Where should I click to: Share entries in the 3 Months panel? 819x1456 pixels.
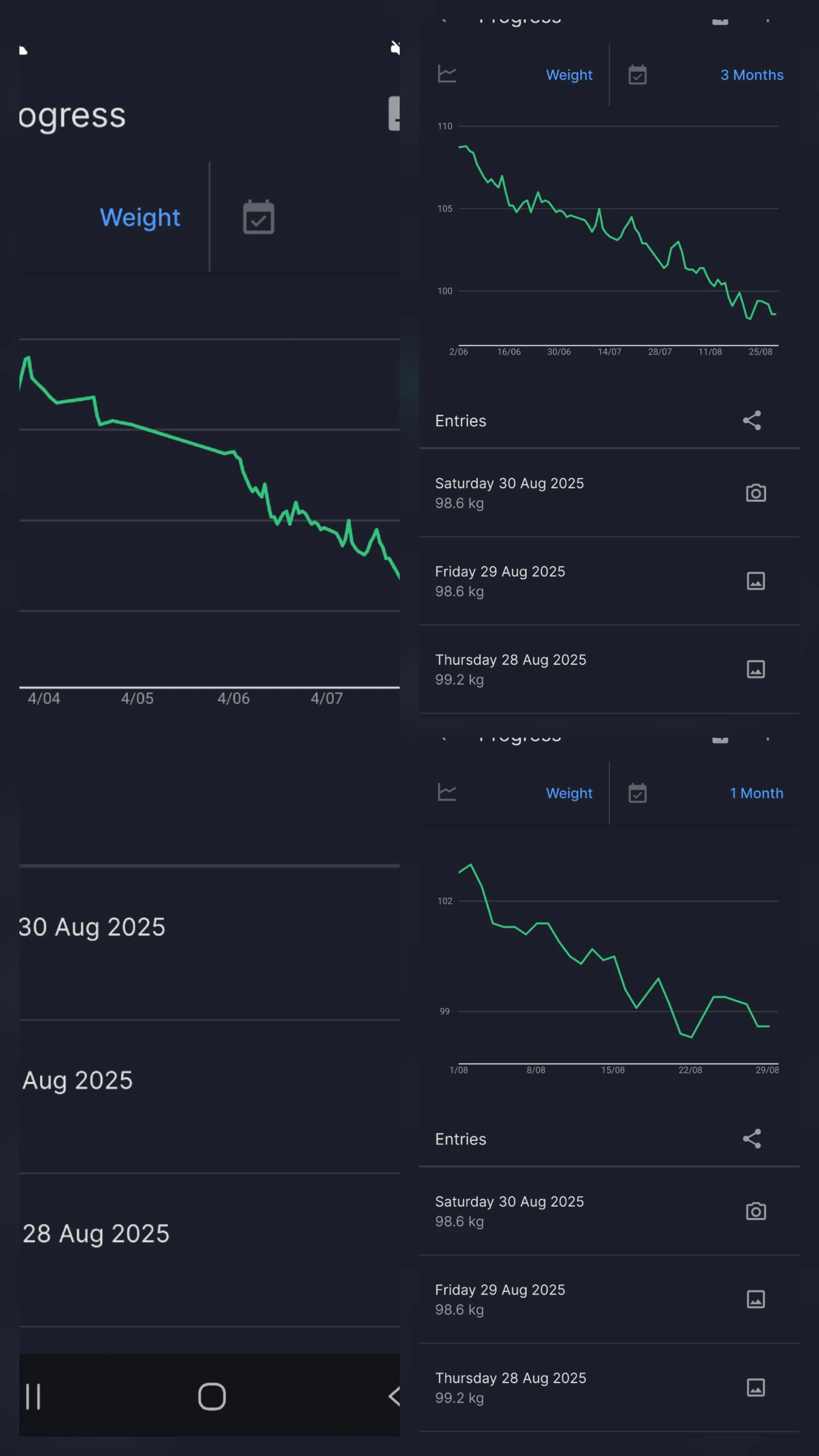point(752,420)
